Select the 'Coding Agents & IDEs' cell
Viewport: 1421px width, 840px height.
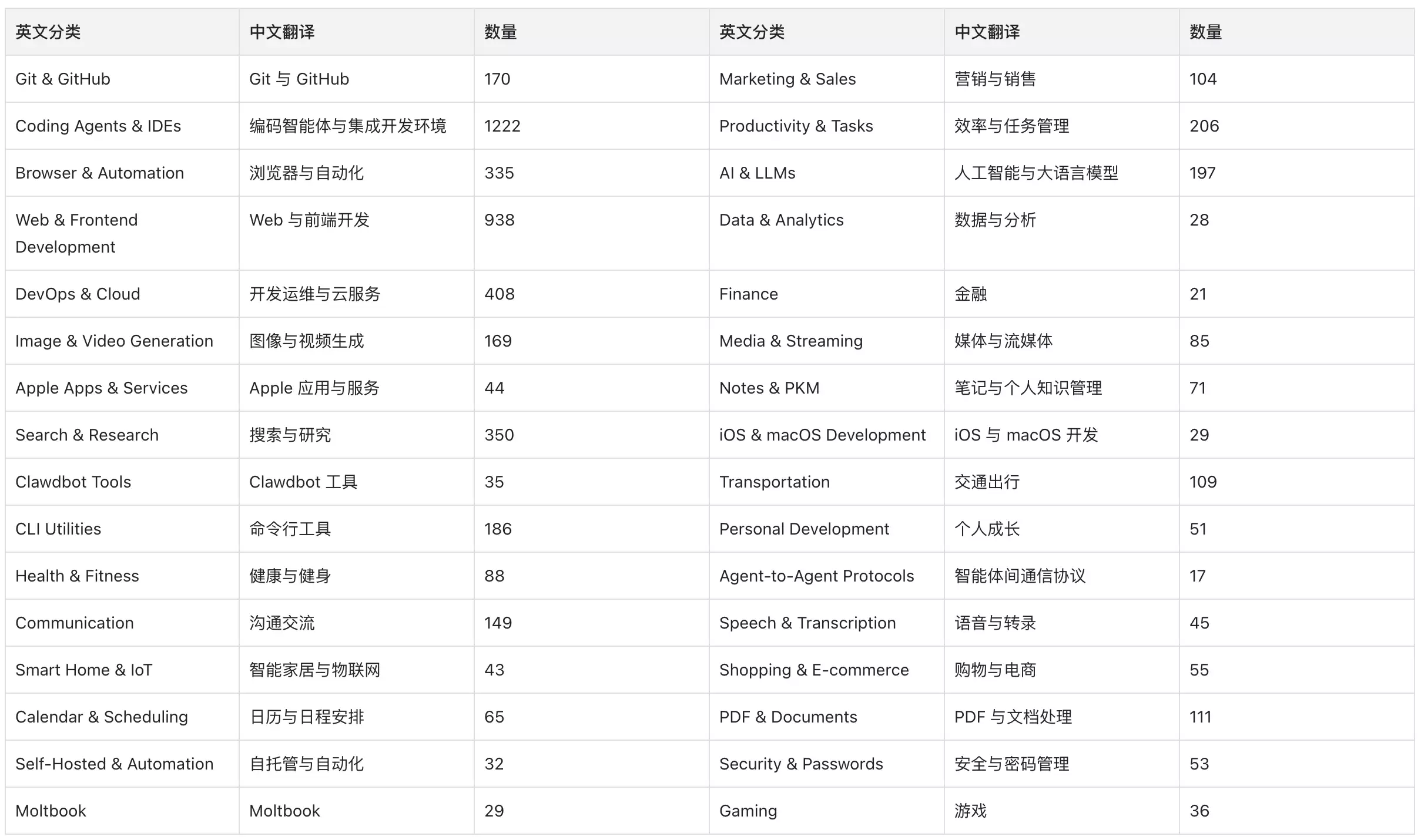pos(98,126)
